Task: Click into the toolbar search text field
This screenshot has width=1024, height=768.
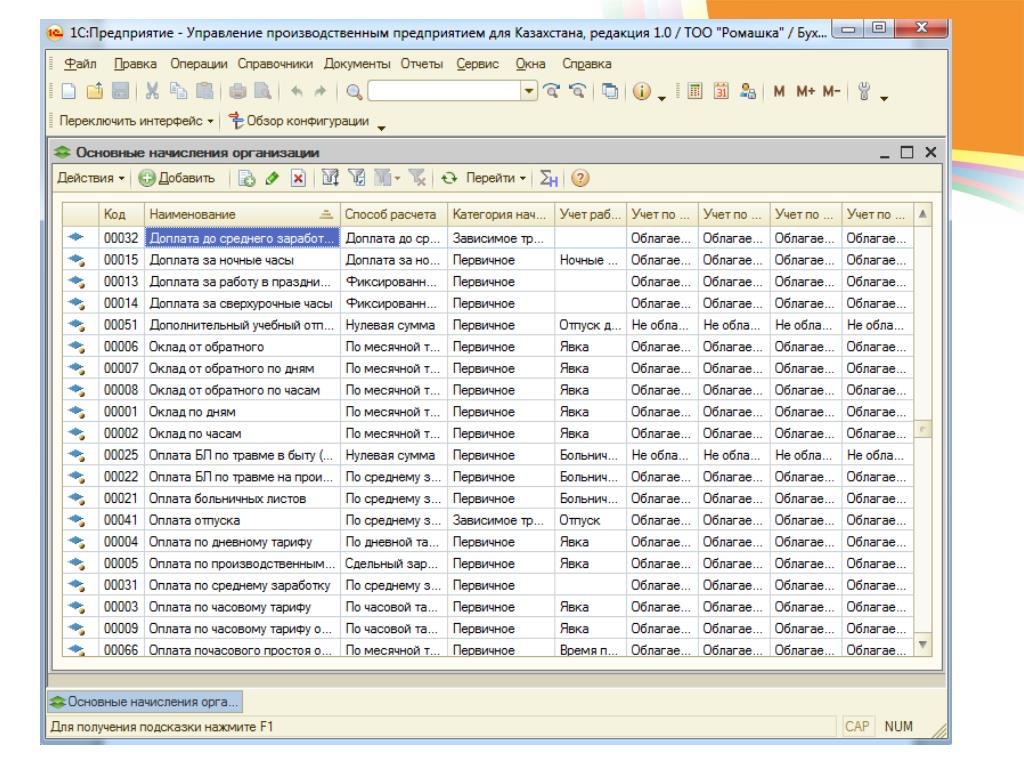Action: click(x=445, y=91)
